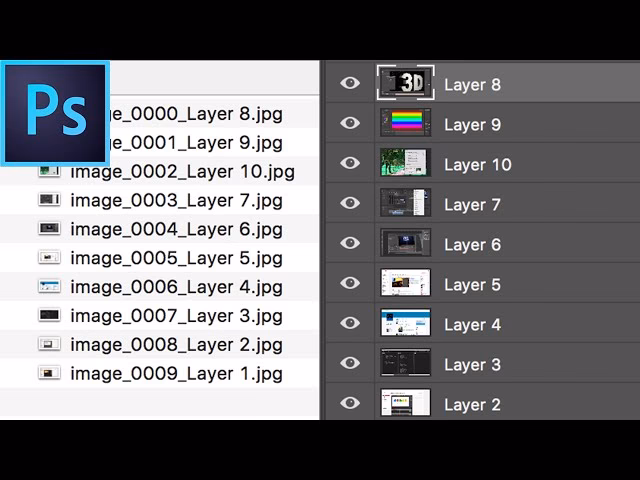Hide Layer 4 via its eye icon
This screenshot has width=640, height=480.
coord(350,323)
